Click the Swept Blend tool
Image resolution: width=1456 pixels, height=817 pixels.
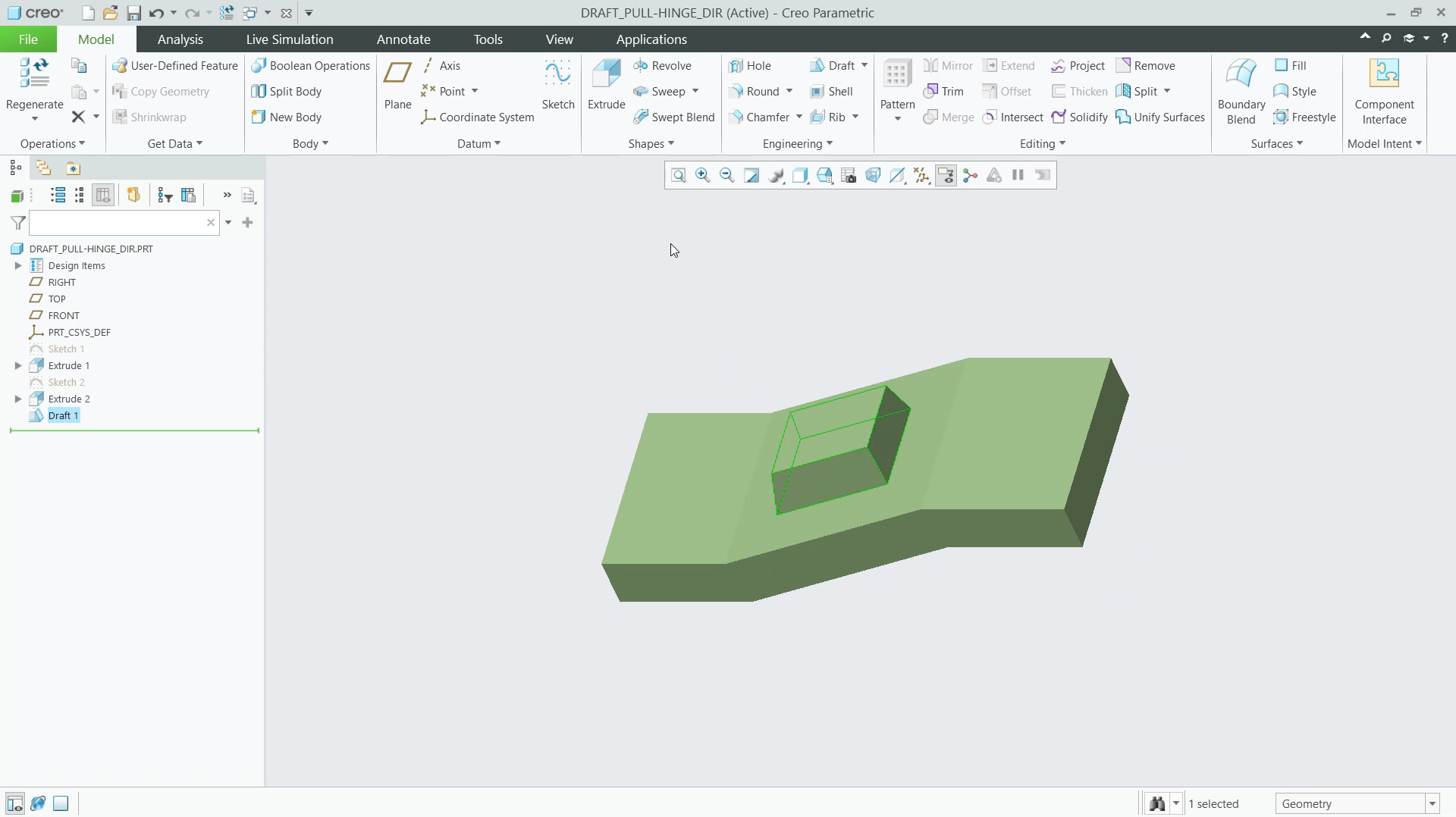click(674, 117)
